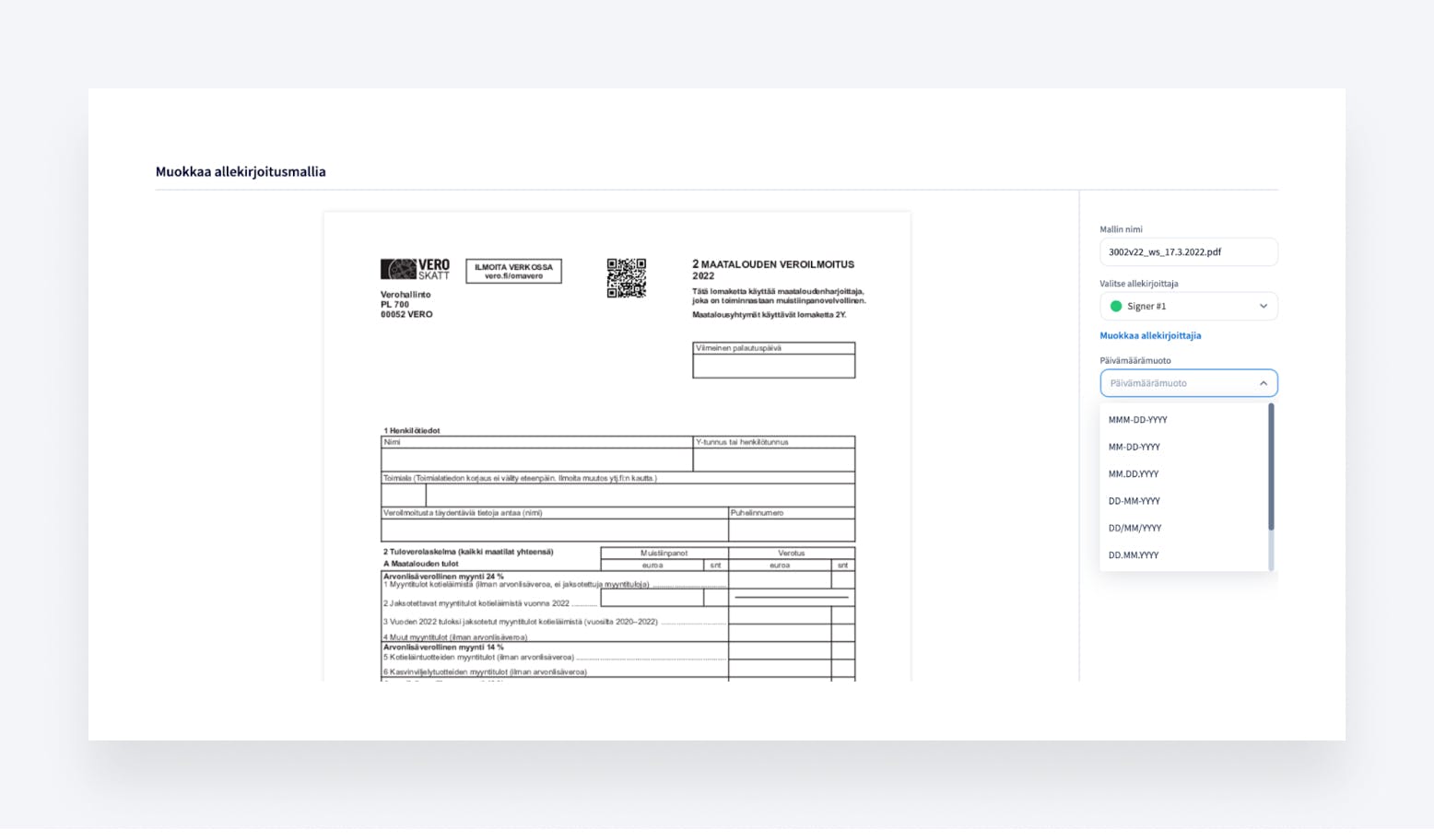
Task: Collapse the Päivämäärämuoto dropdown with its chevron
Action: [1263, 383]
